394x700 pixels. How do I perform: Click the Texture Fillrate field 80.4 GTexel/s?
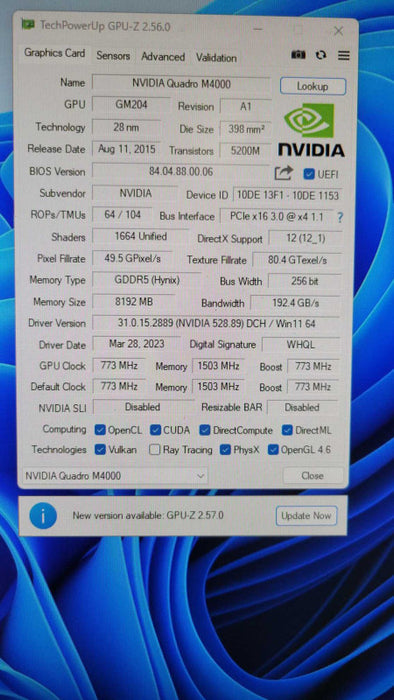[x=298, y=260]
